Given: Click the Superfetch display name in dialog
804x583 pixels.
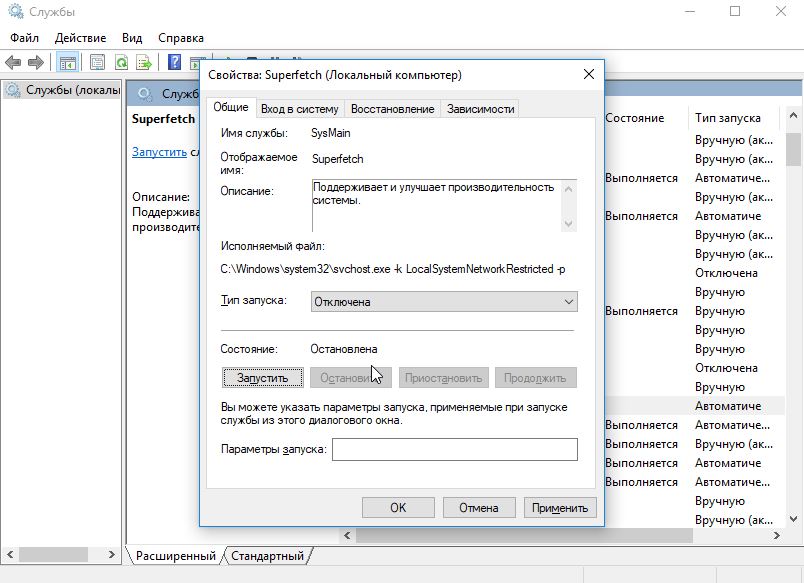Looking at the screenshot, I should point(337,158).
